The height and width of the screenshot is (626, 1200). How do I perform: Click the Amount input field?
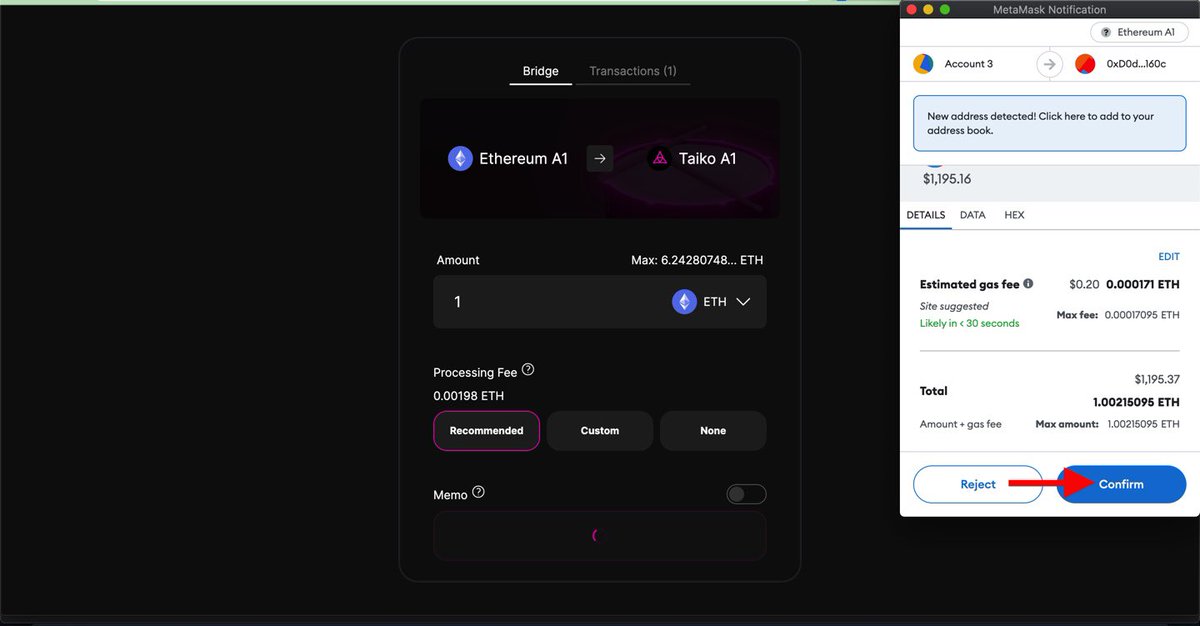tap(550, 302)
